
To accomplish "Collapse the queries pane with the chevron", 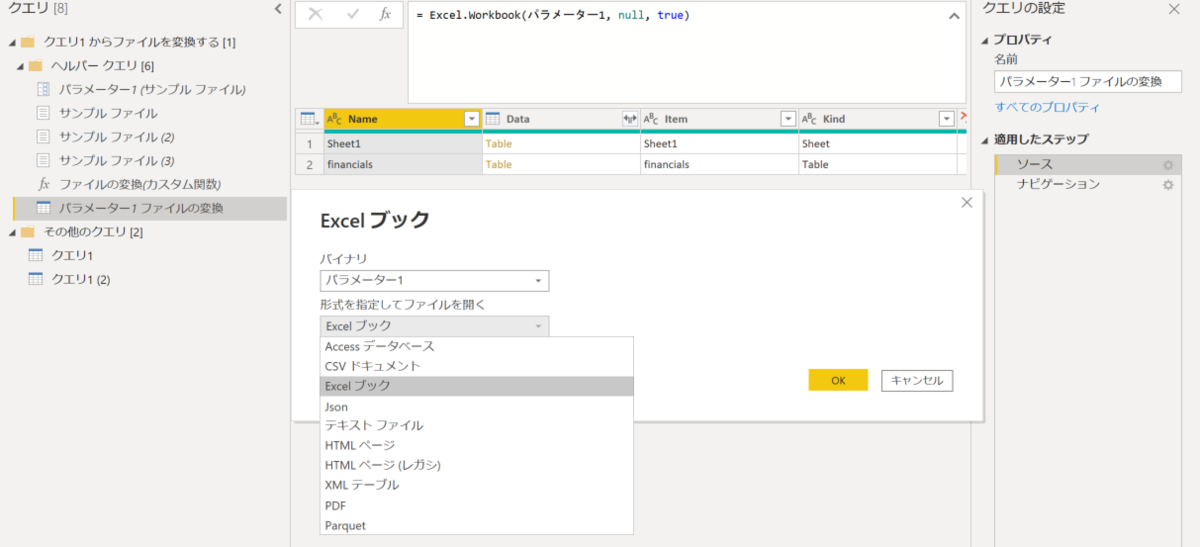I will coord(278,9).
